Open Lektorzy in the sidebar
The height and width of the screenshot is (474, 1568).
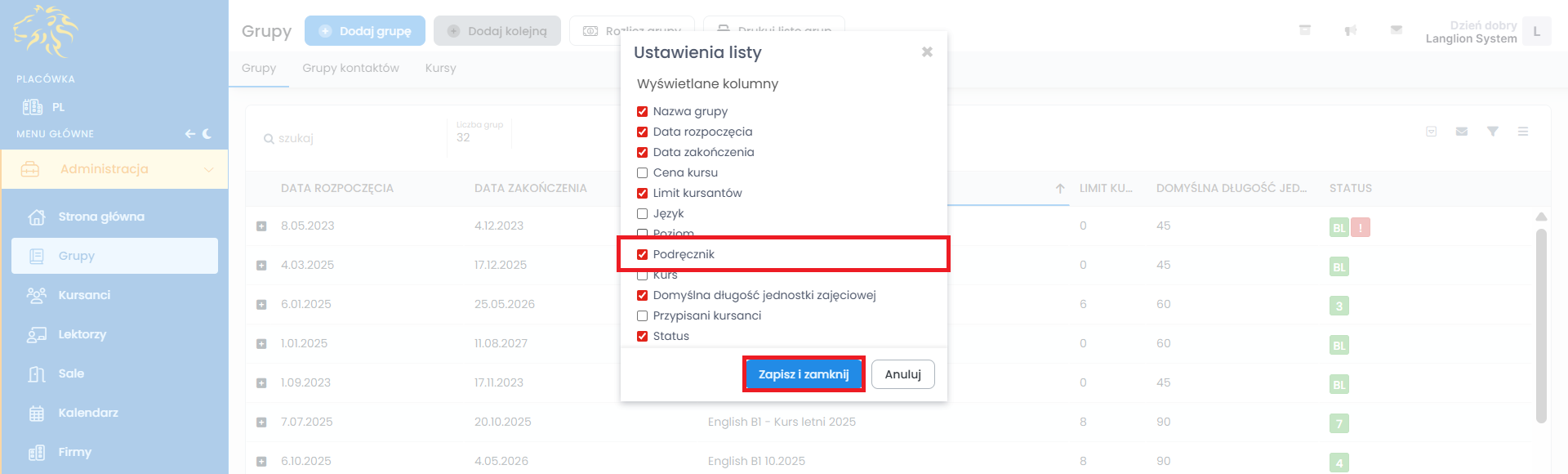[82, 334]
